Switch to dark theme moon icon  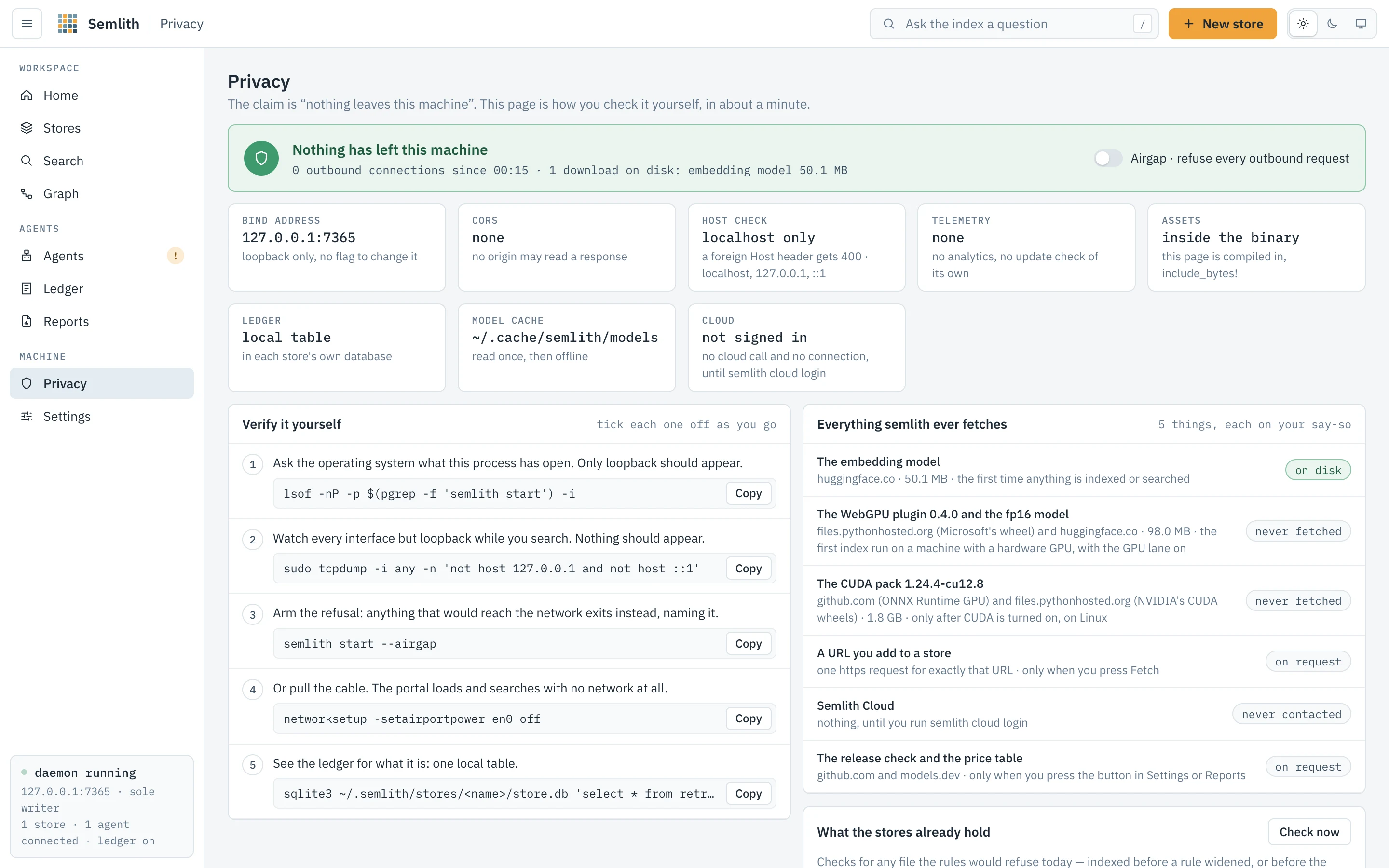[x=1332, y=24]
